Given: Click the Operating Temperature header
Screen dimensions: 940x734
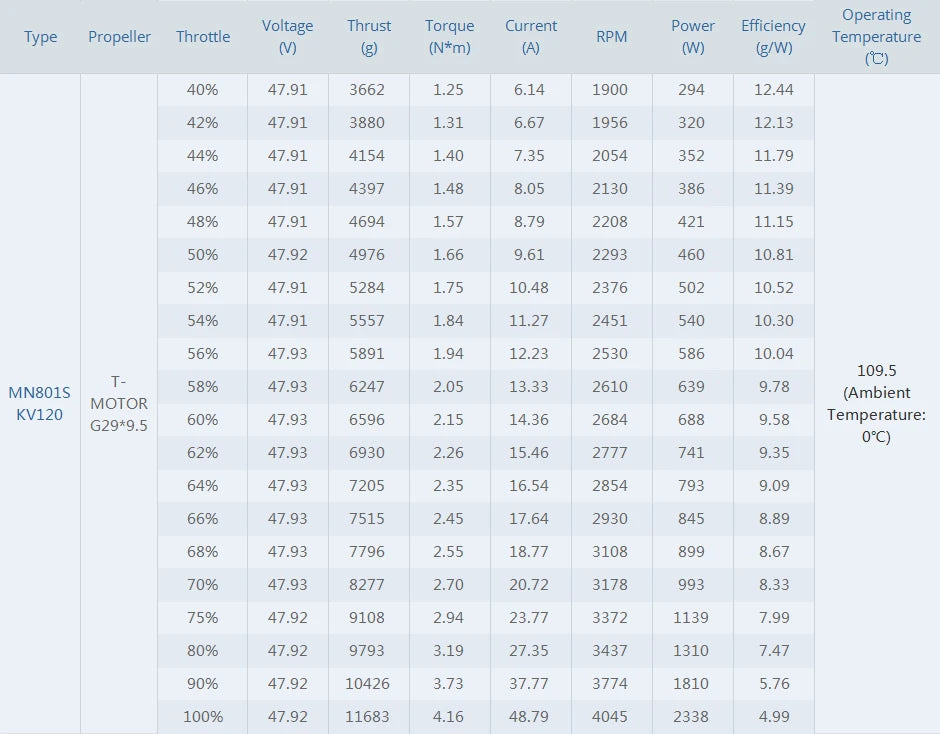Looking at the screenshot, I should (x=877, y=37).
